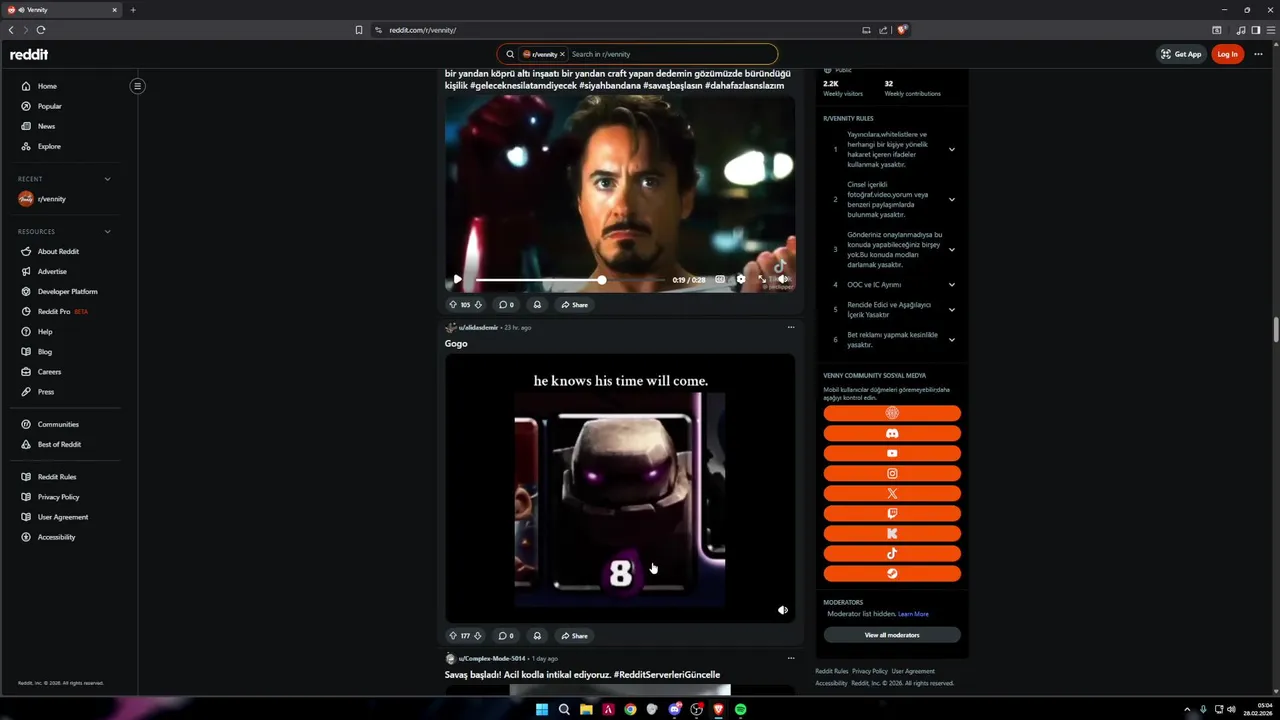Expand rule 6 Bet reklamı

pos(951,340)
